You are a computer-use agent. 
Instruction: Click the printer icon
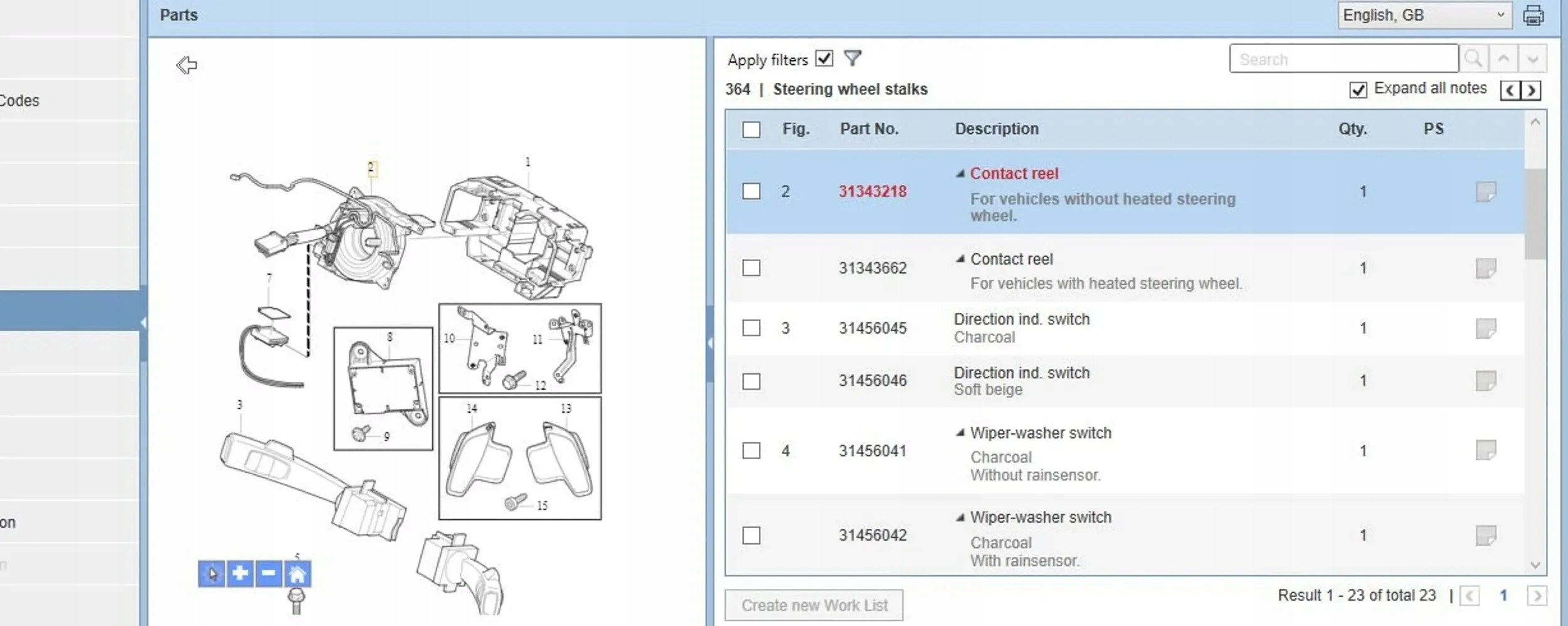coord(1534,15)
